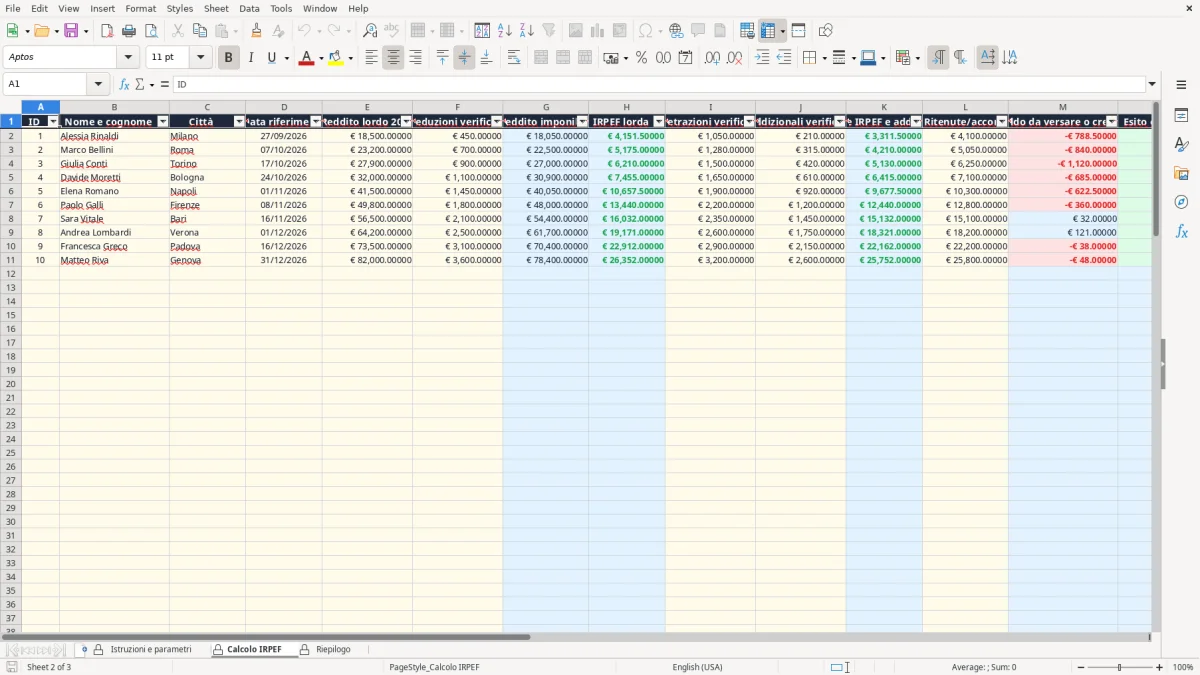
Task: Open the Tools menu
Action: [x=281, y=8]
